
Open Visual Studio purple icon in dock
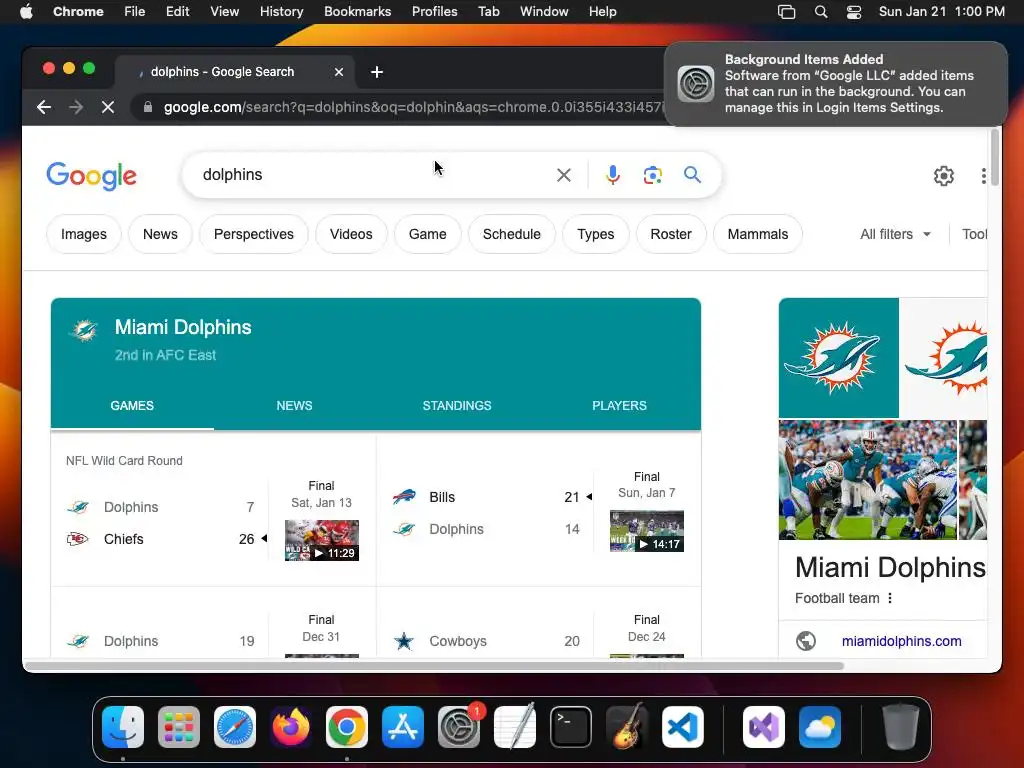764,727
